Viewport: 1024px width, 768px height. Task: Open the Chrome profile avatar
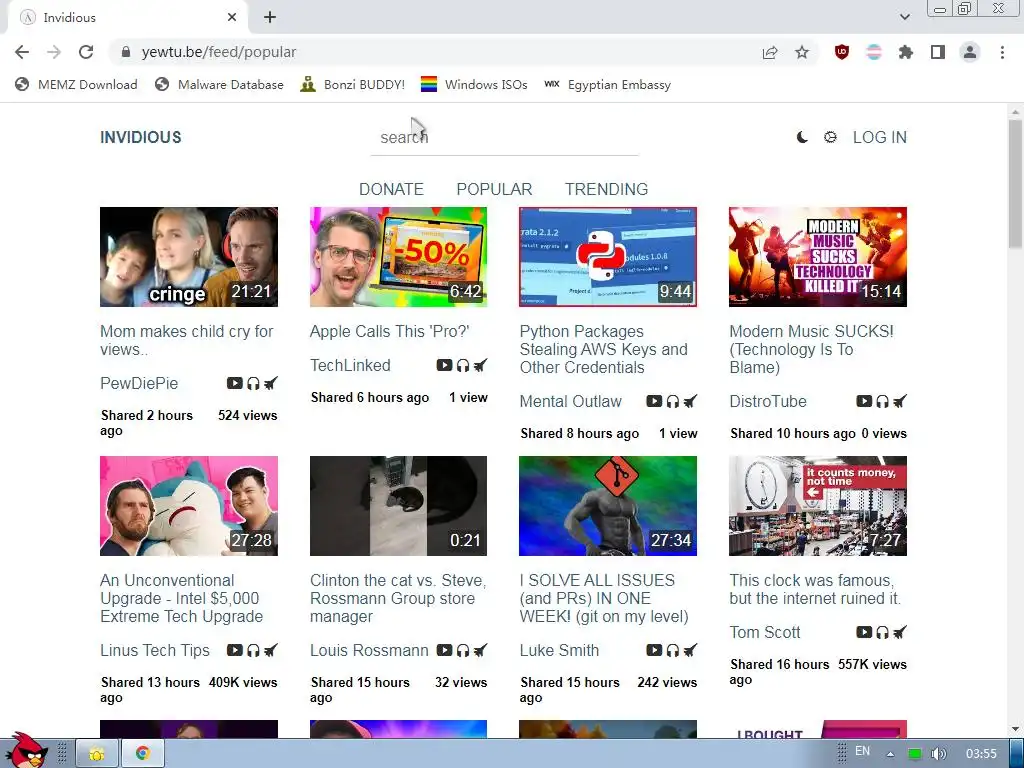(x=970, y=52)
